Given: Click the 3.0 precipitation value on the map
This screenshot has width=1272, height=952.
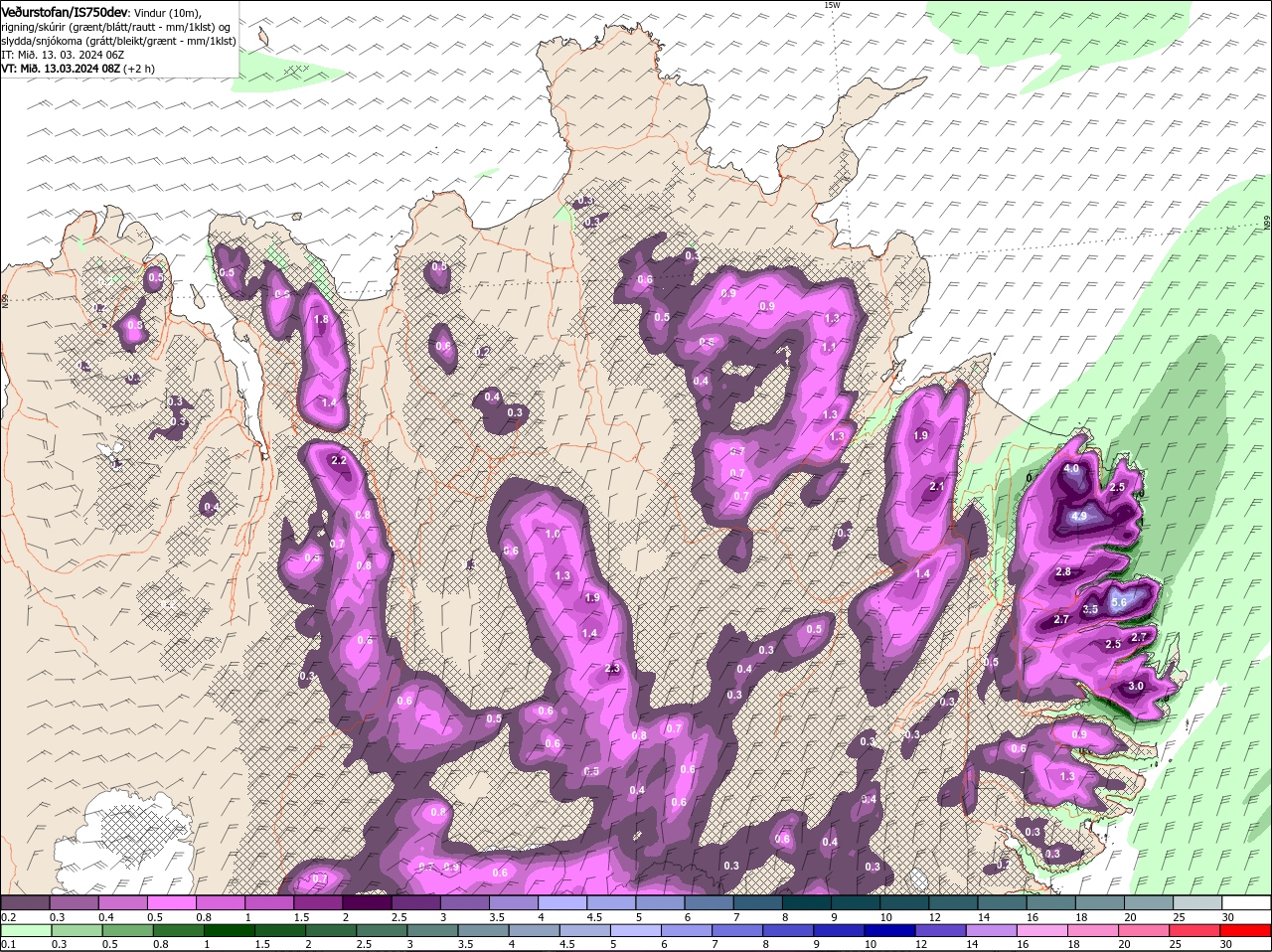Looking at the screenshot, I should pos(1136,687).
